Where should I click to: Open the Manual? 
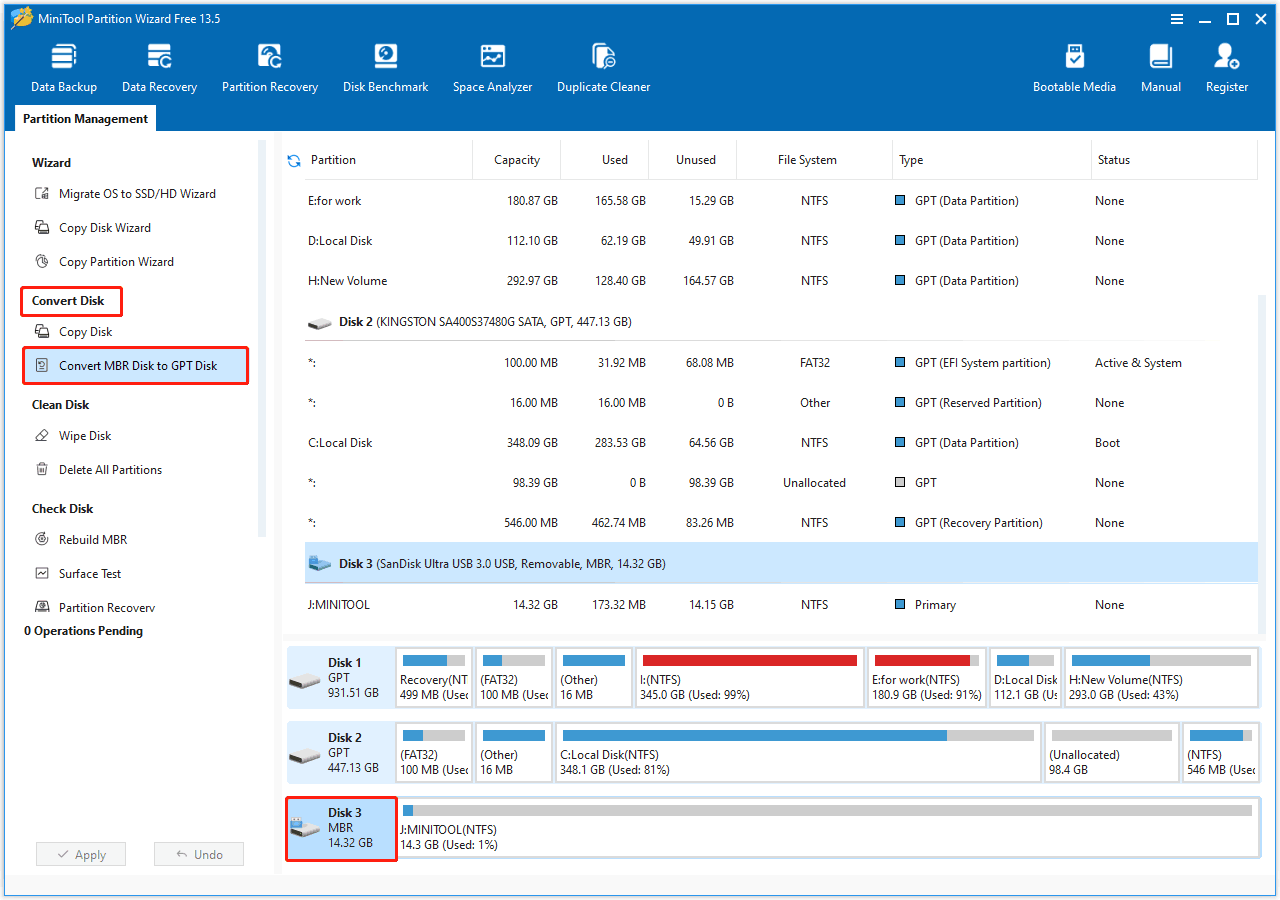[1160, 66]
